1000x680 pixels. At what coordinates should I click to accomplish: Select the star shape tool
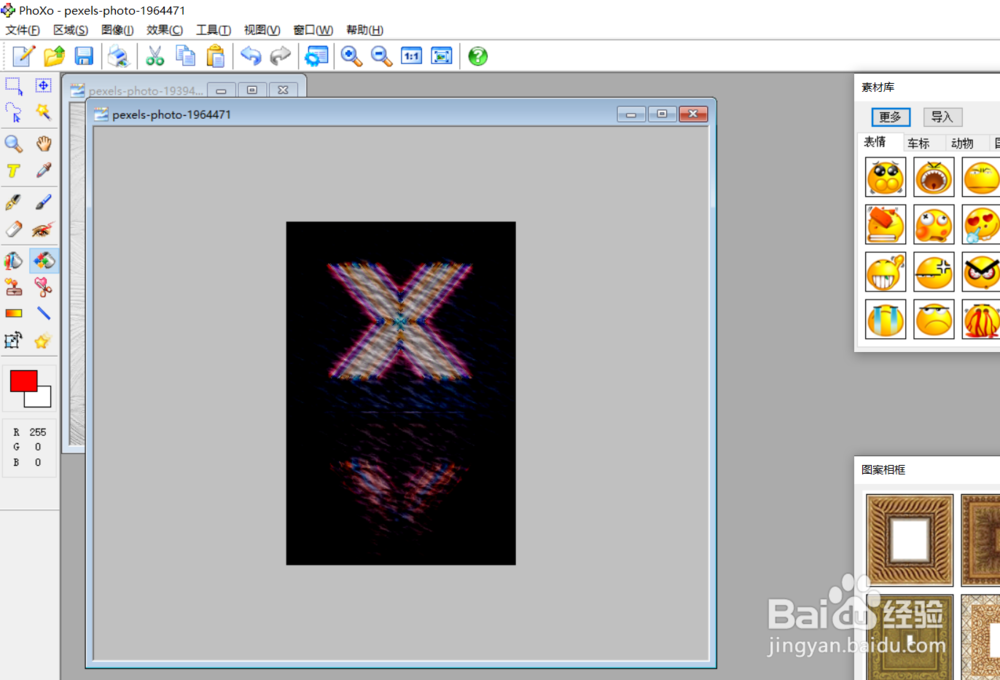43,341
